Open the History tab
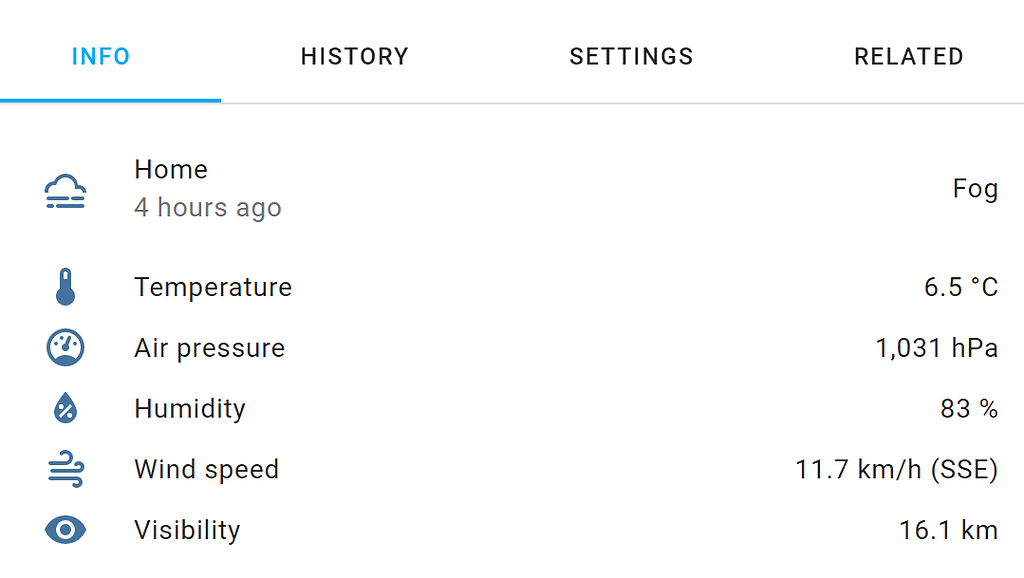This screenshot has height=578, width=1024. pos(355,56)
